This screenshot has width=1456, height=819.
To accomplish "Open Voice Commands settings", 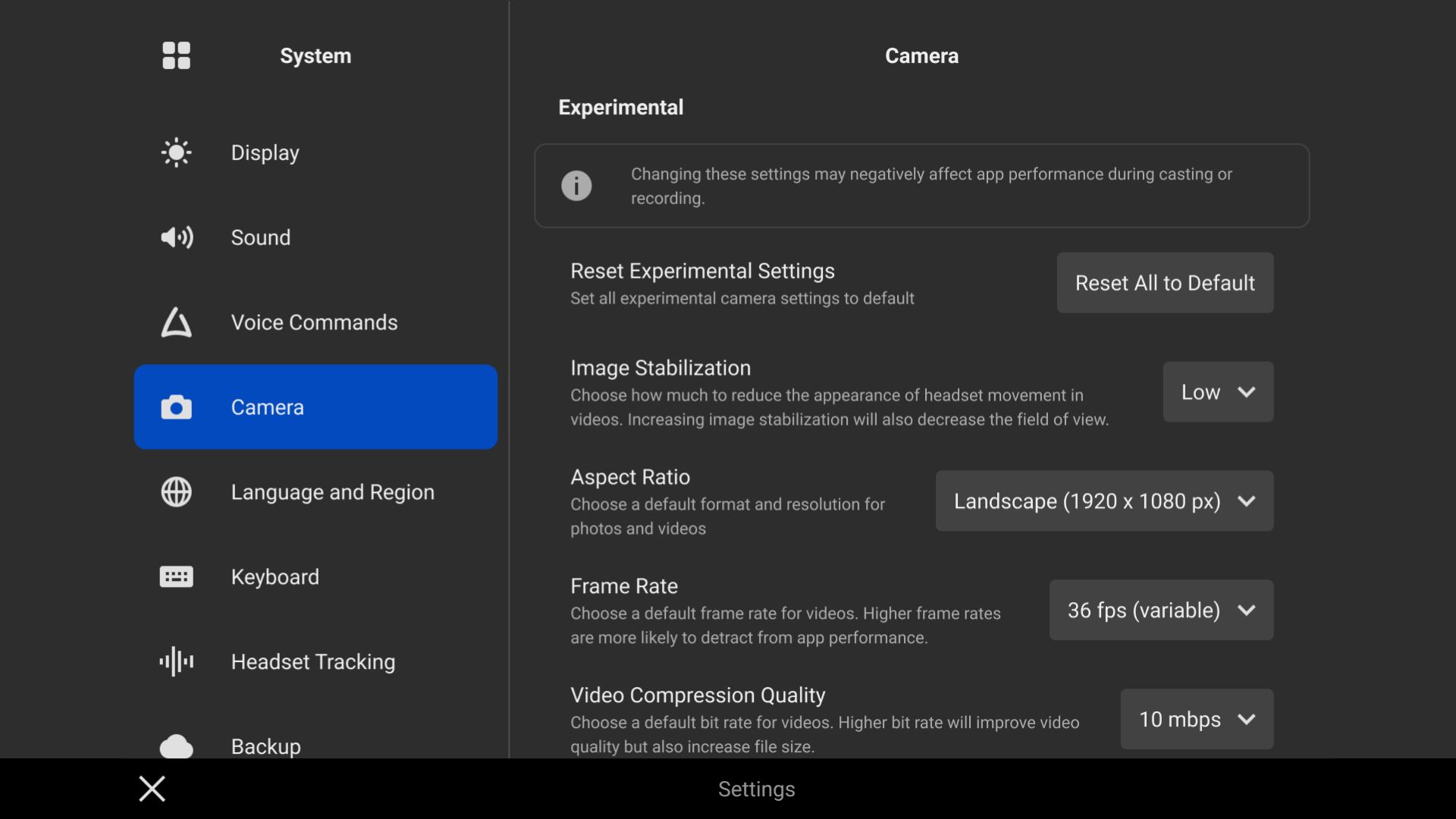I will pos(313,322).
